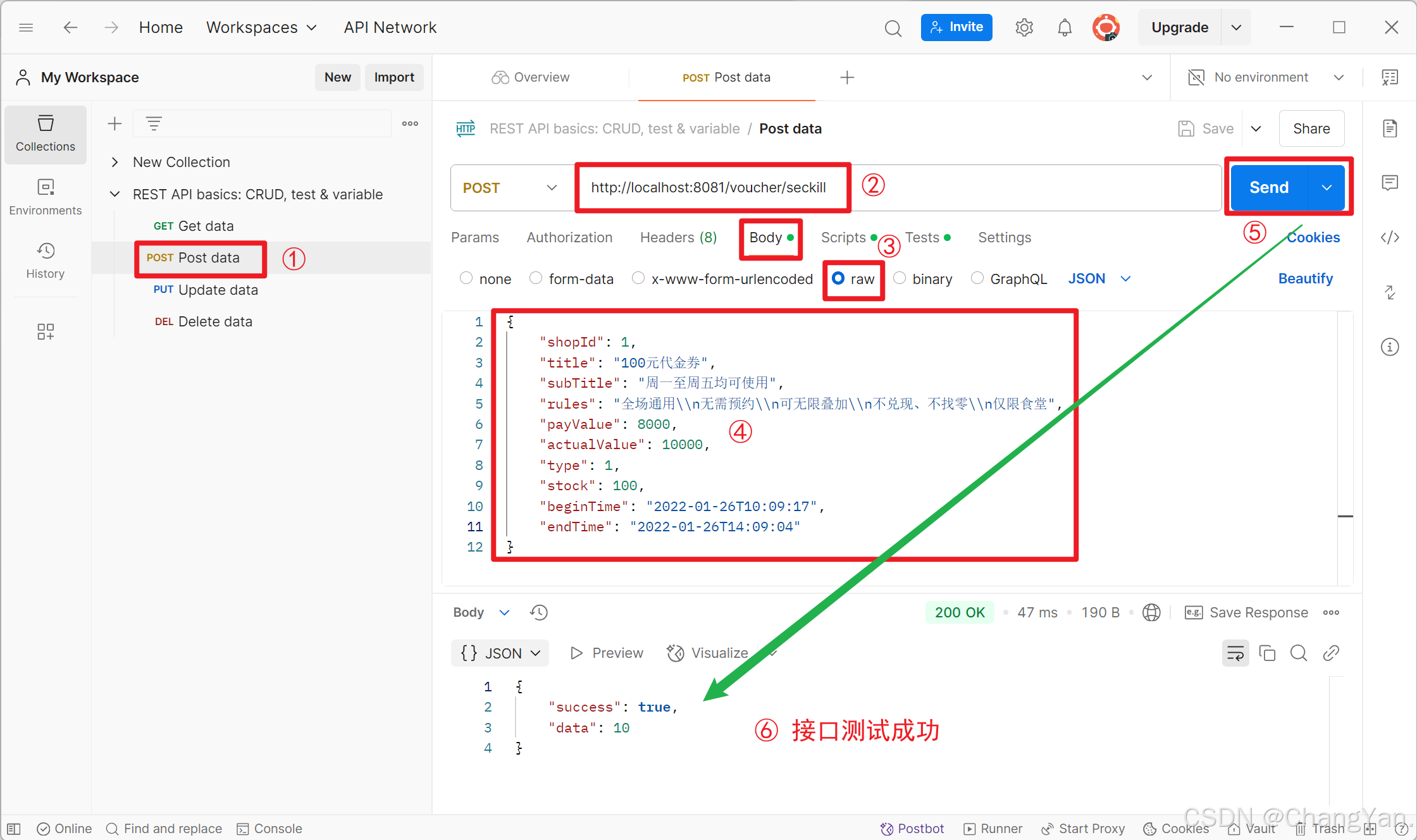Open the response Body section dropdown
The height and width of the screenshot is (840, 1417).
click(x=481, y=612)
